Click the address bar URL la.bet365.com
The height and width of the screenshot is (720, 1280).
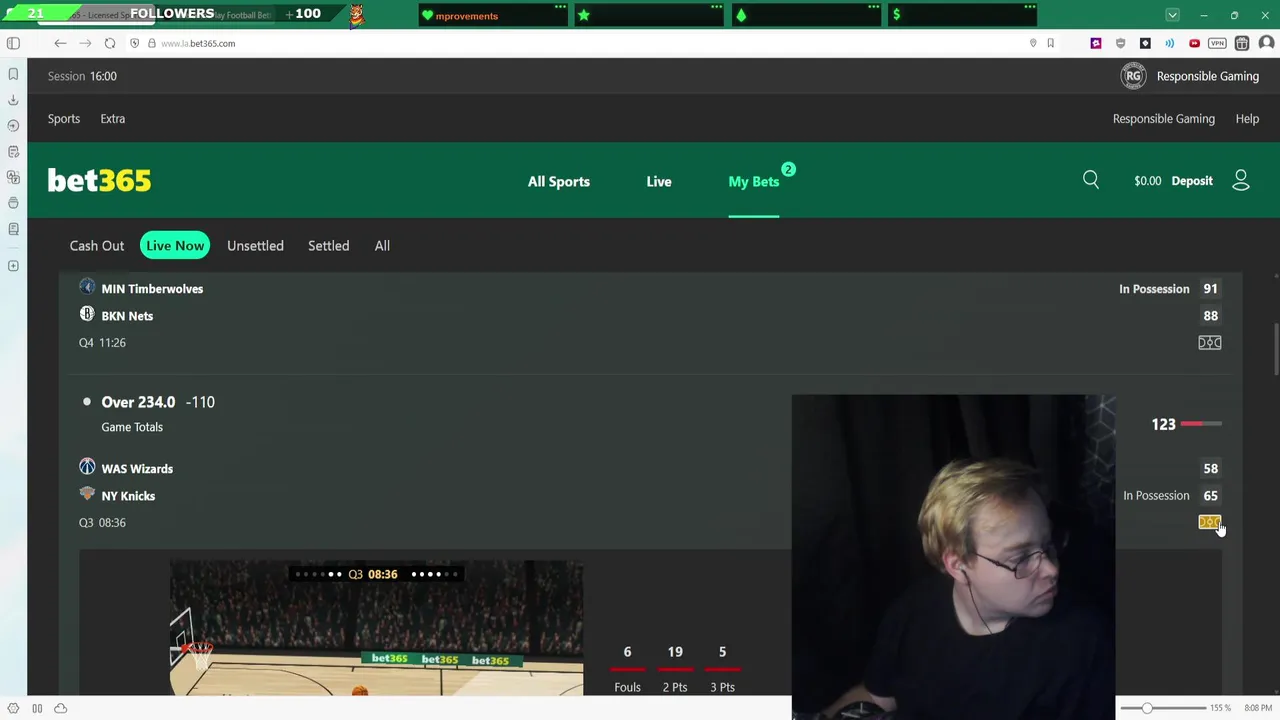coord(198,44)
